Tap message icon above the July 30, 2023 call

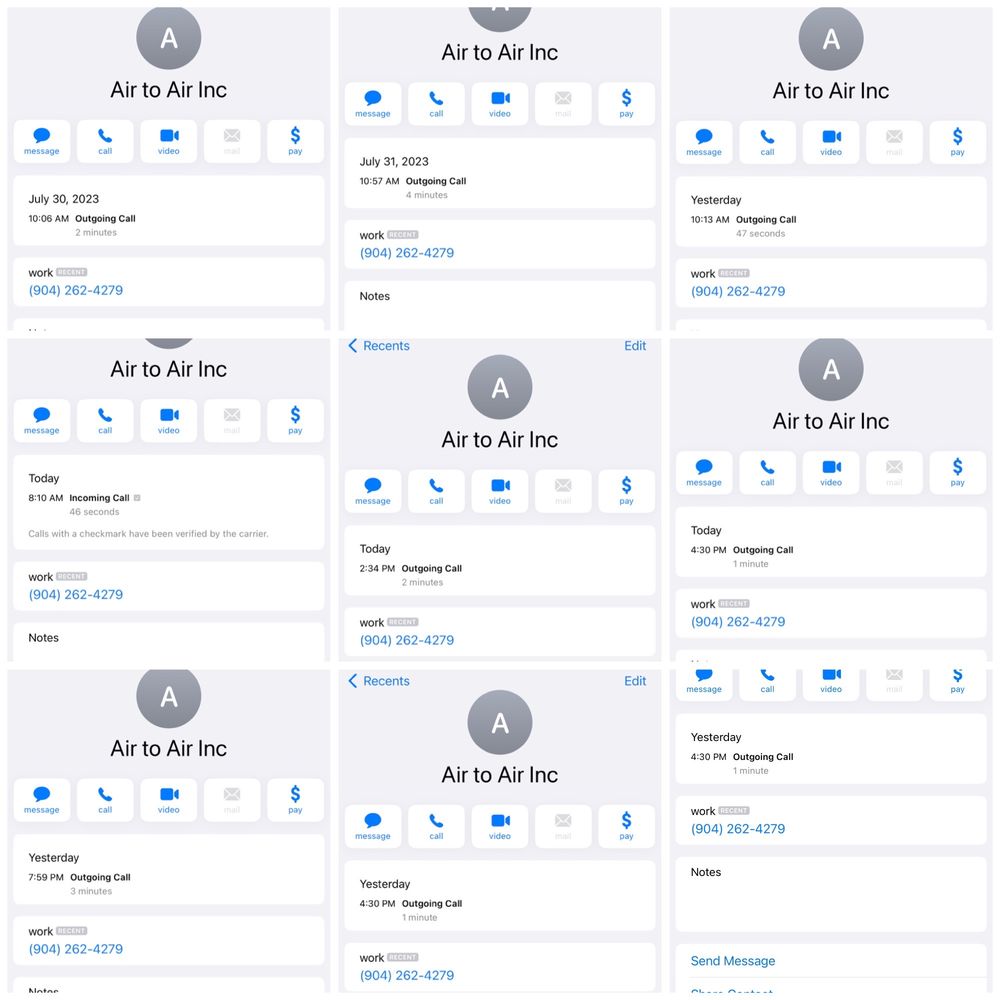coord(42,141)
